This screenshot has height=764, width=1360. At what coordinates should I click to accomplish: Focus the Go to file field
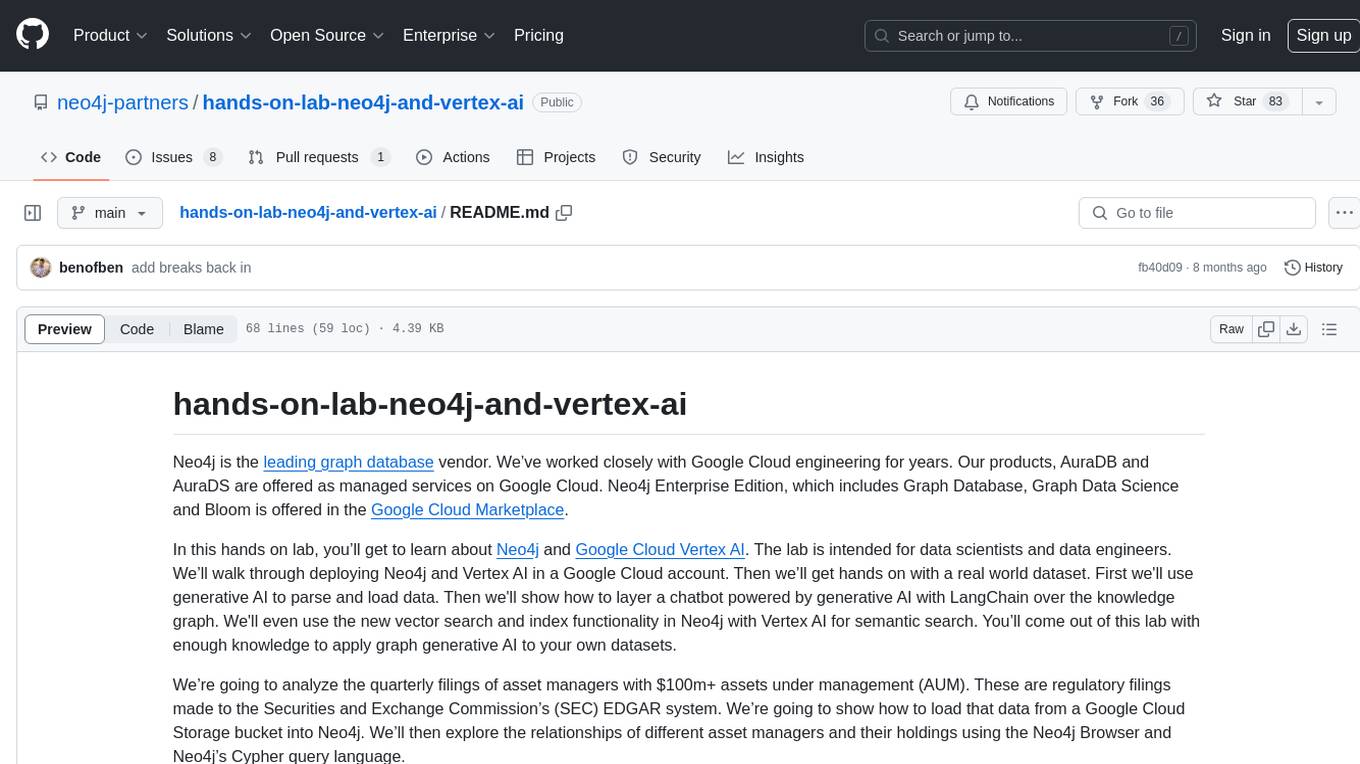point(1197,213)
